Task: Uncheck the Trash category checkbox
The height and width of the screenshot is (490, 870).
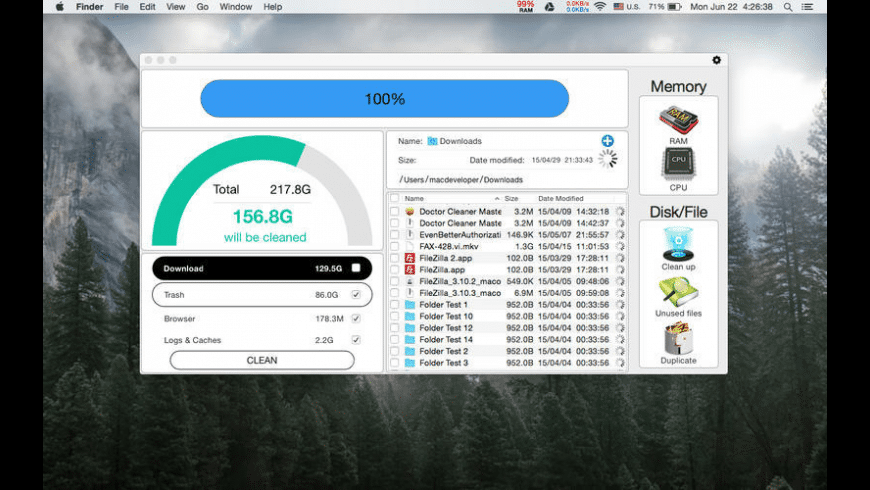Action: 356,295
